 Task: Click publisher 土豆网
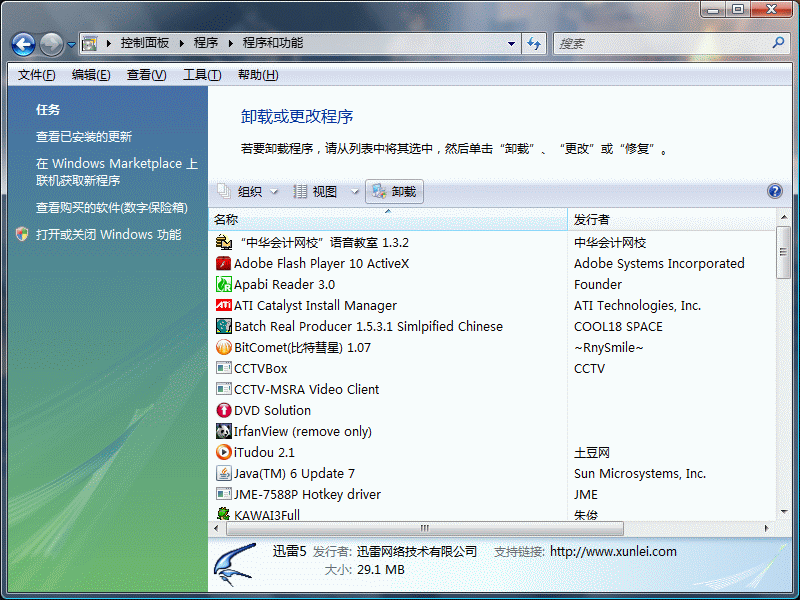click(591, 453)
